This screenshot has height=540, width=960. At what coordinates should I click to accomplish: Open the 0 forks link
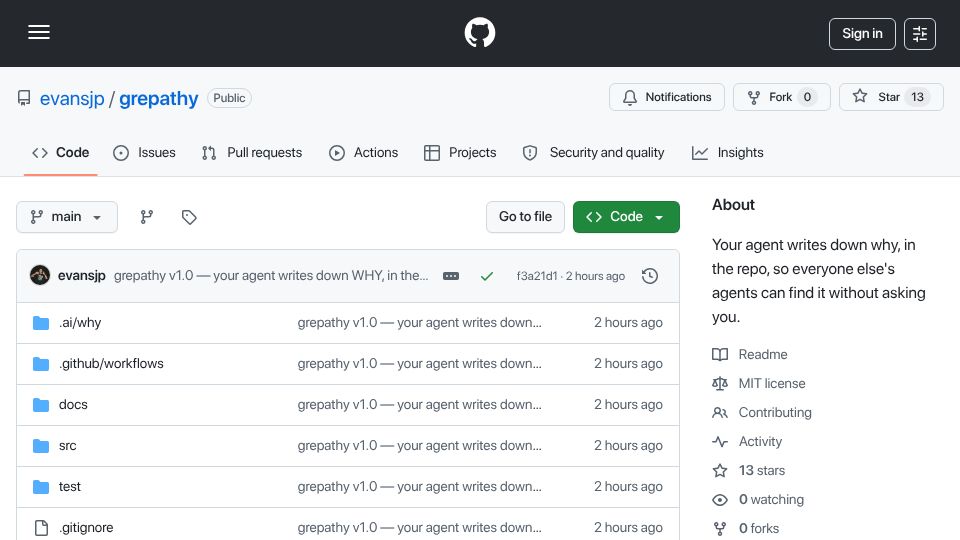[759, 528]
